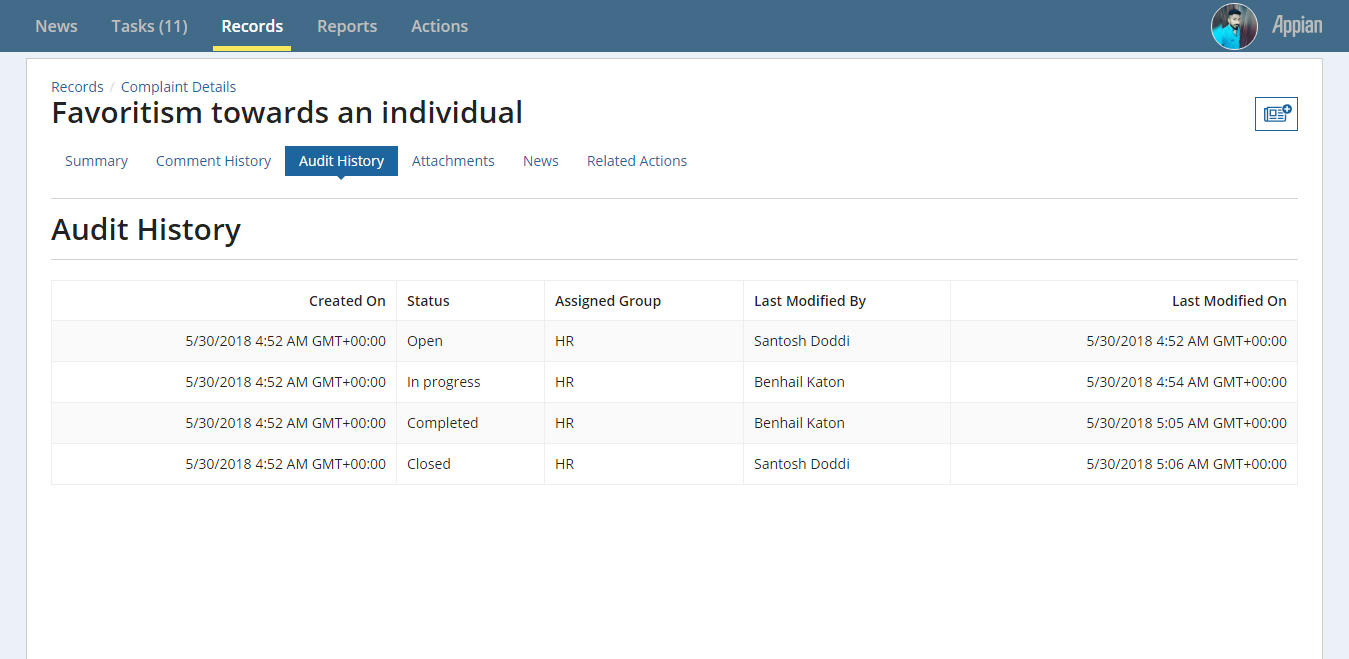This screenshot has height=659, width=1349.
Task: Click the Status column header
Action: (x=428, y=301)
